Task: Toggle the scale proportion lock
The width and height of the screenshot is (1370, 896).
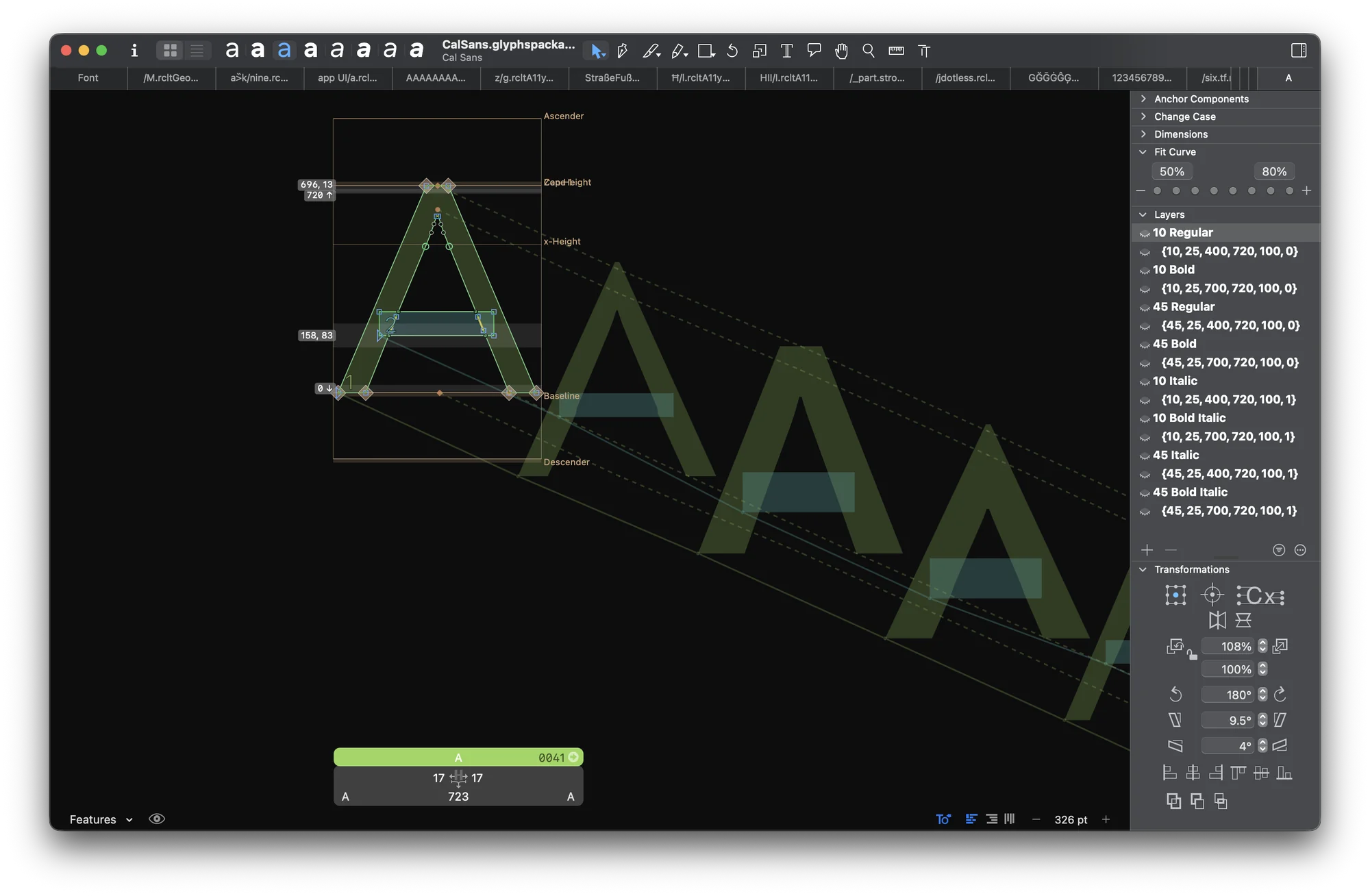Action: click(1193, 656)
